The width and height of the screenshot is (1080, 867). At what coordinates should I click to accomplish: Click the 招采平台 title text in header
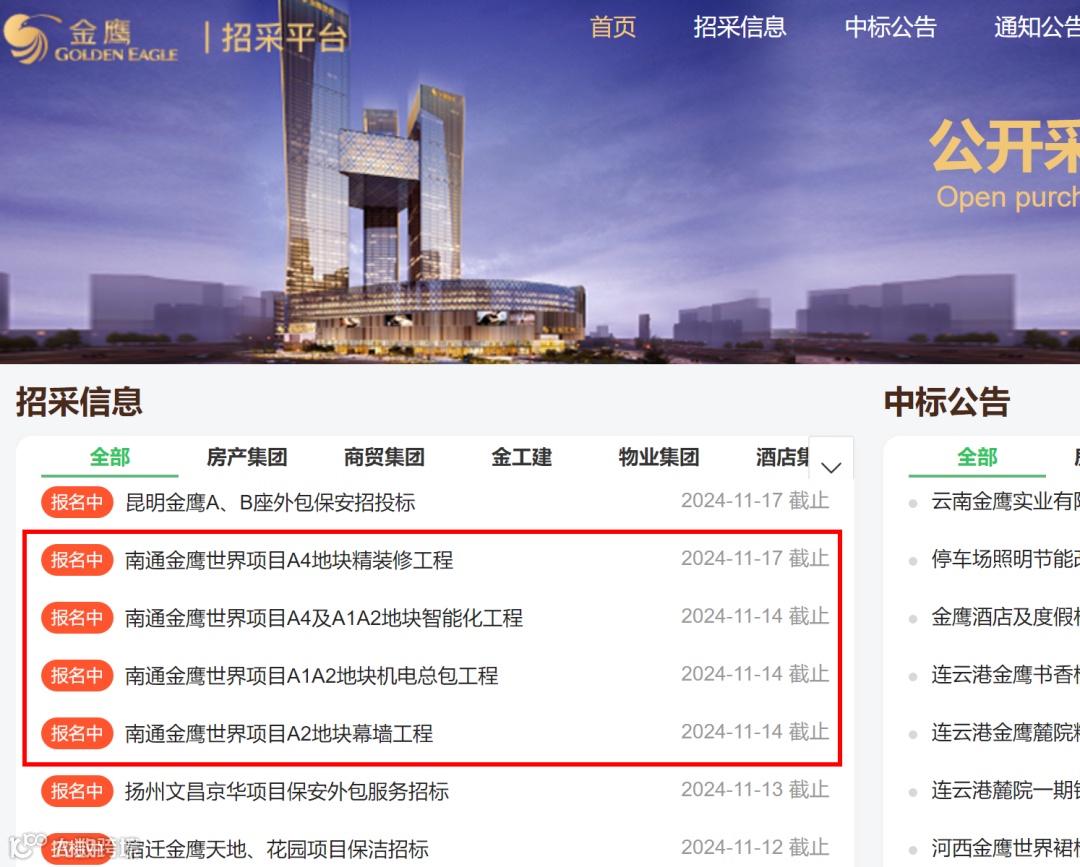click(x=284, y=38)
